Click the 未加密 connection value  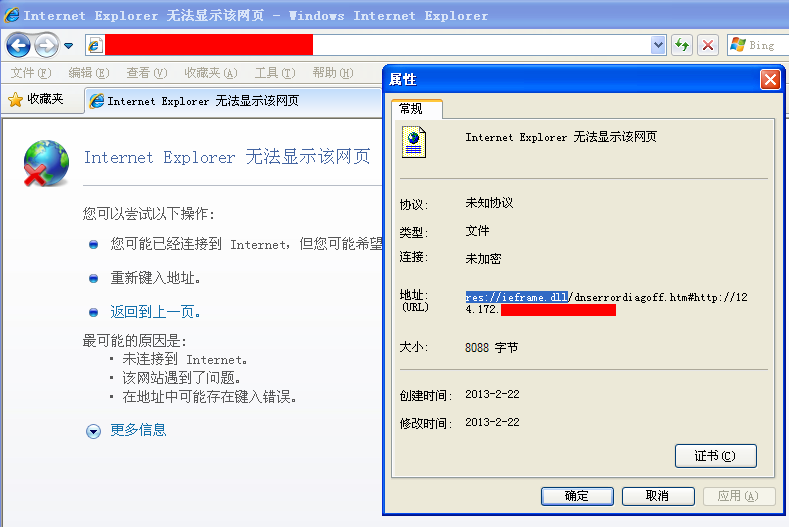(483, 259)
